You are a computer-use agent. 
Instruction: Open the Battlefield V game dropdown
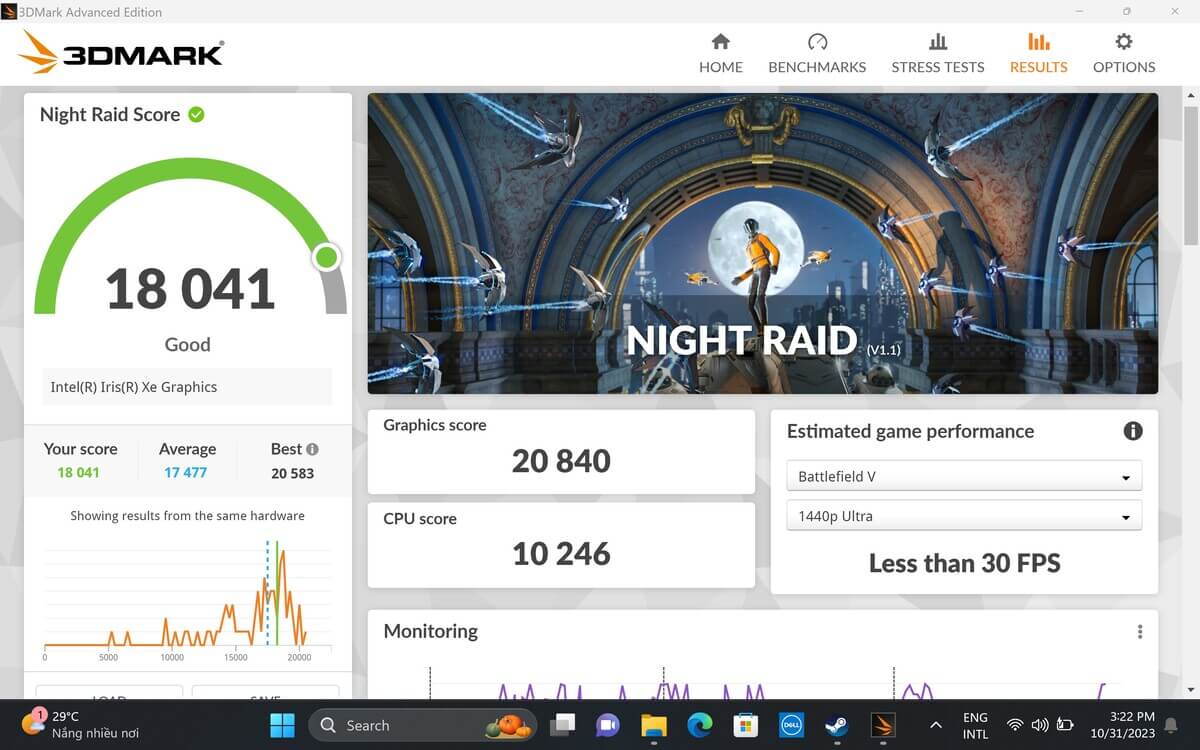tap(964, 476)
